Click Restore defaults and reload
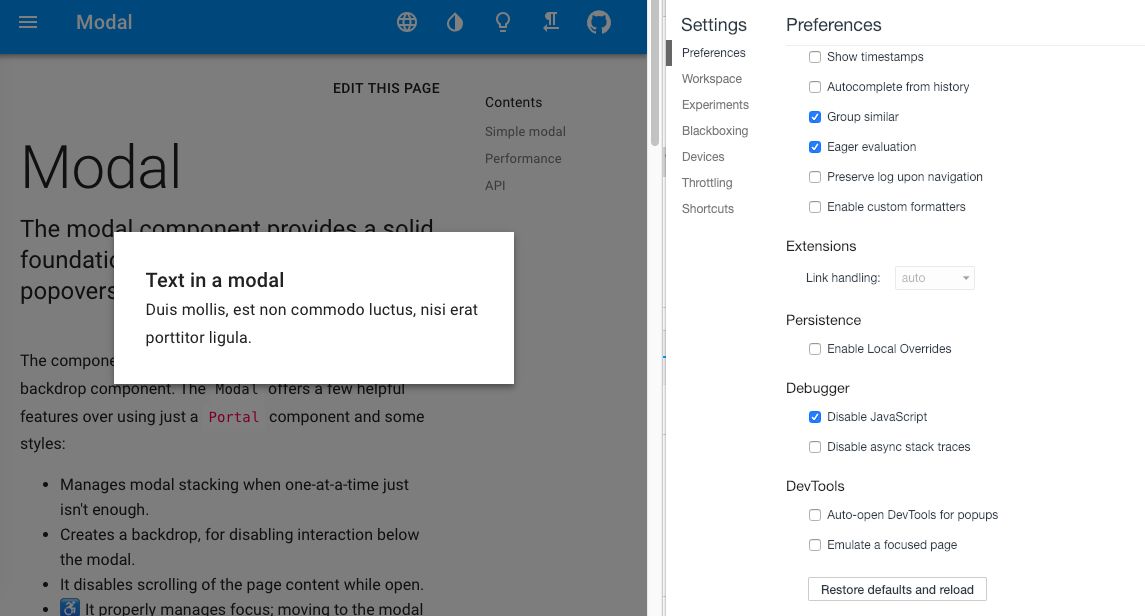Screen dimensions: 1145x616 tap(896, 589)
